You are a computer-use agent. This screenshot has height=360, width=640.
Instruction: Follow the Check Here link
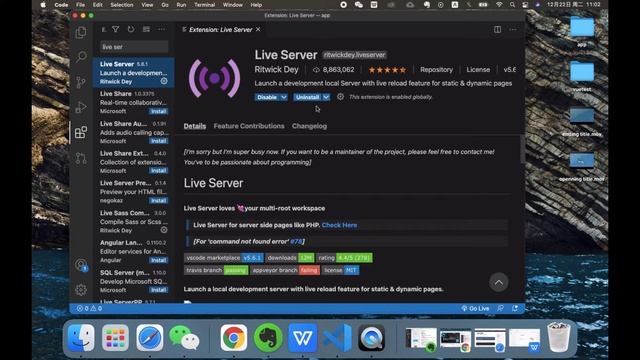click(x=339, y=225)
